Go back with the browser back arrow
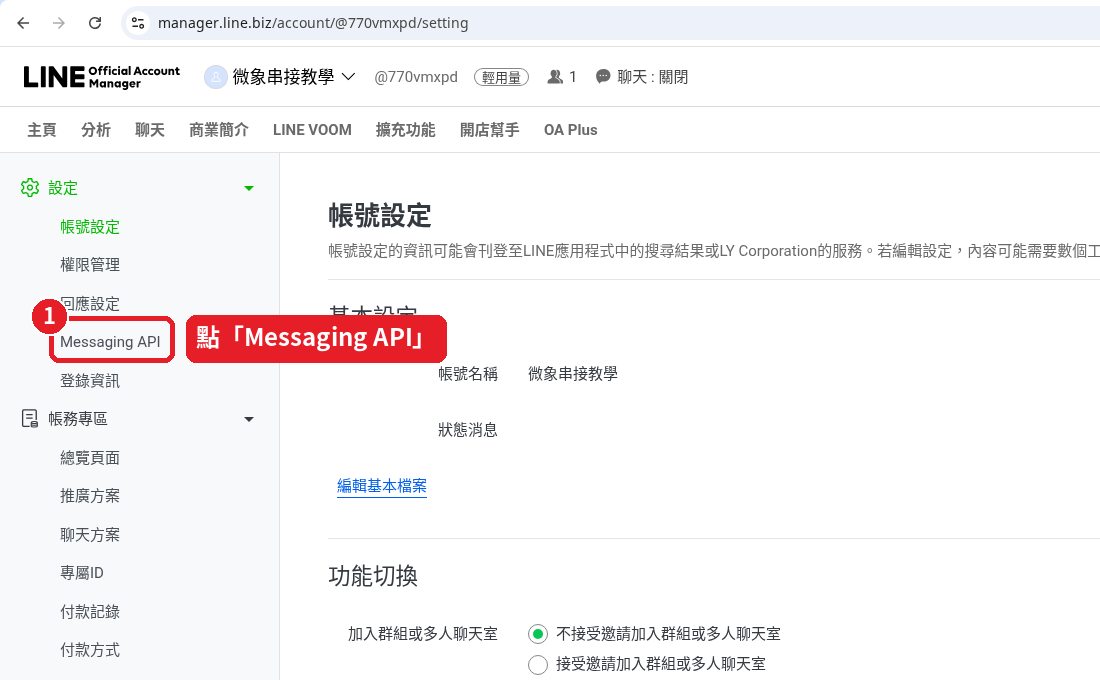1100x680 pixels. point(23,23)
